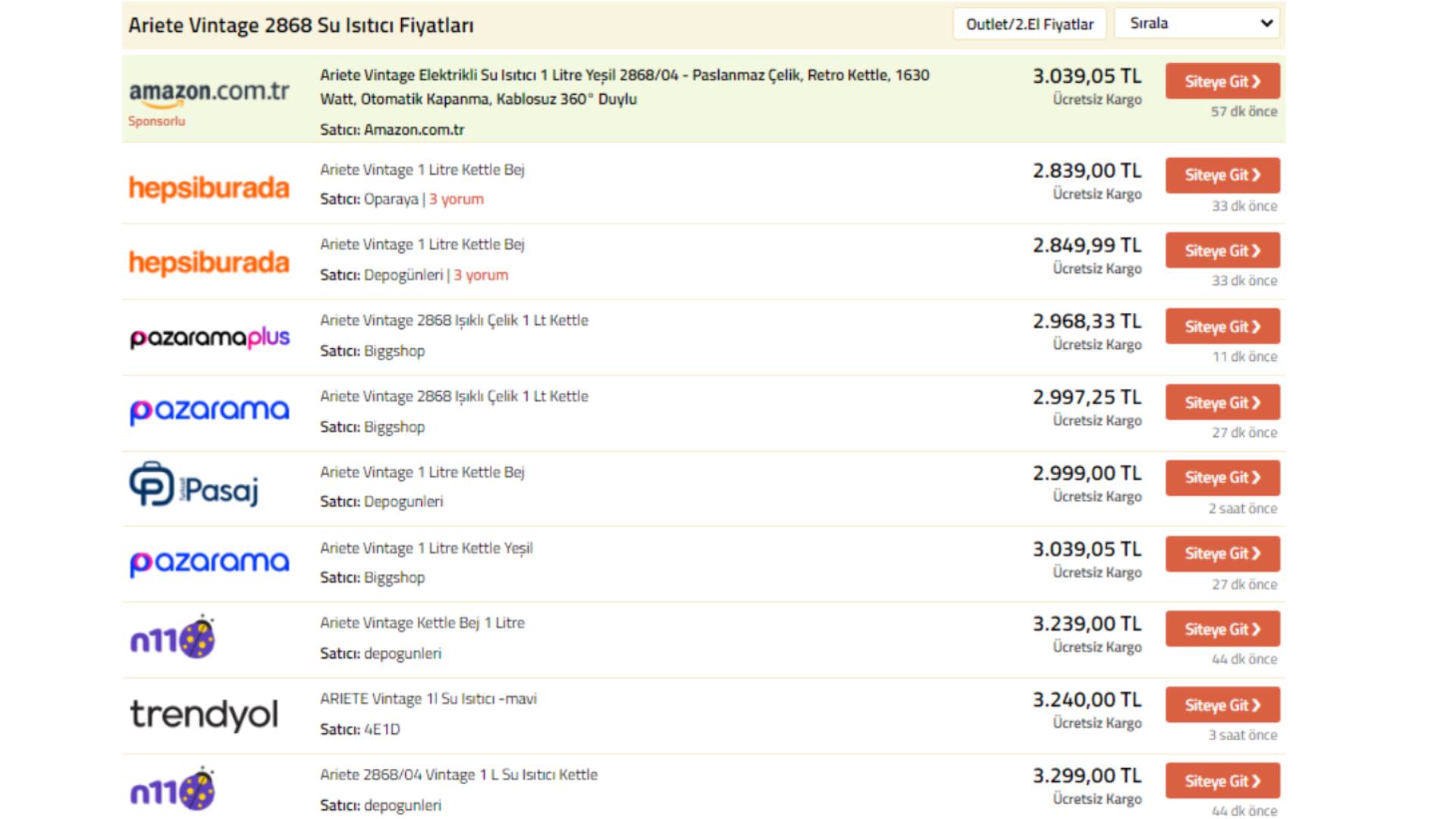Viewport: 1456px width, 819px height.
Task: Open ARIETE Vintage 1l Su Isıtıcı -mavi title
Action: (428, 698)
